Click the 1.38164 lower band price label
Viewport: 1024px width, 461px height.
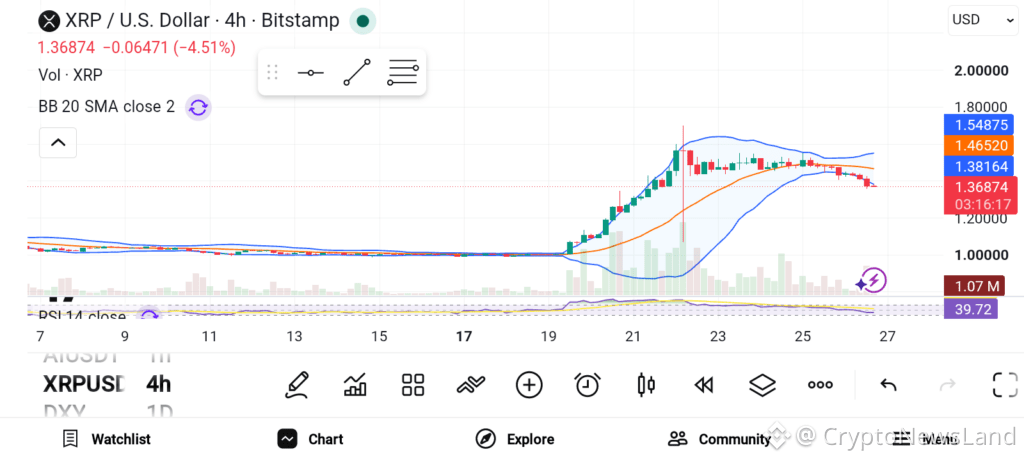coord(979,167)
